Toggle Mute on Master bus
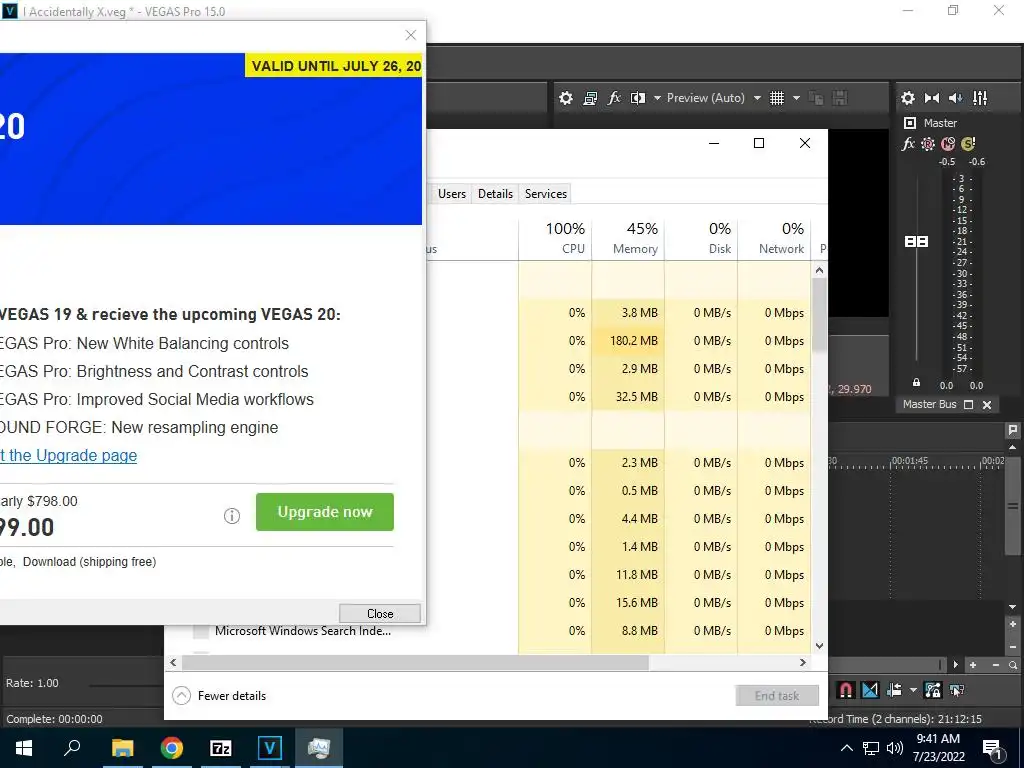 tap(948, 144)
